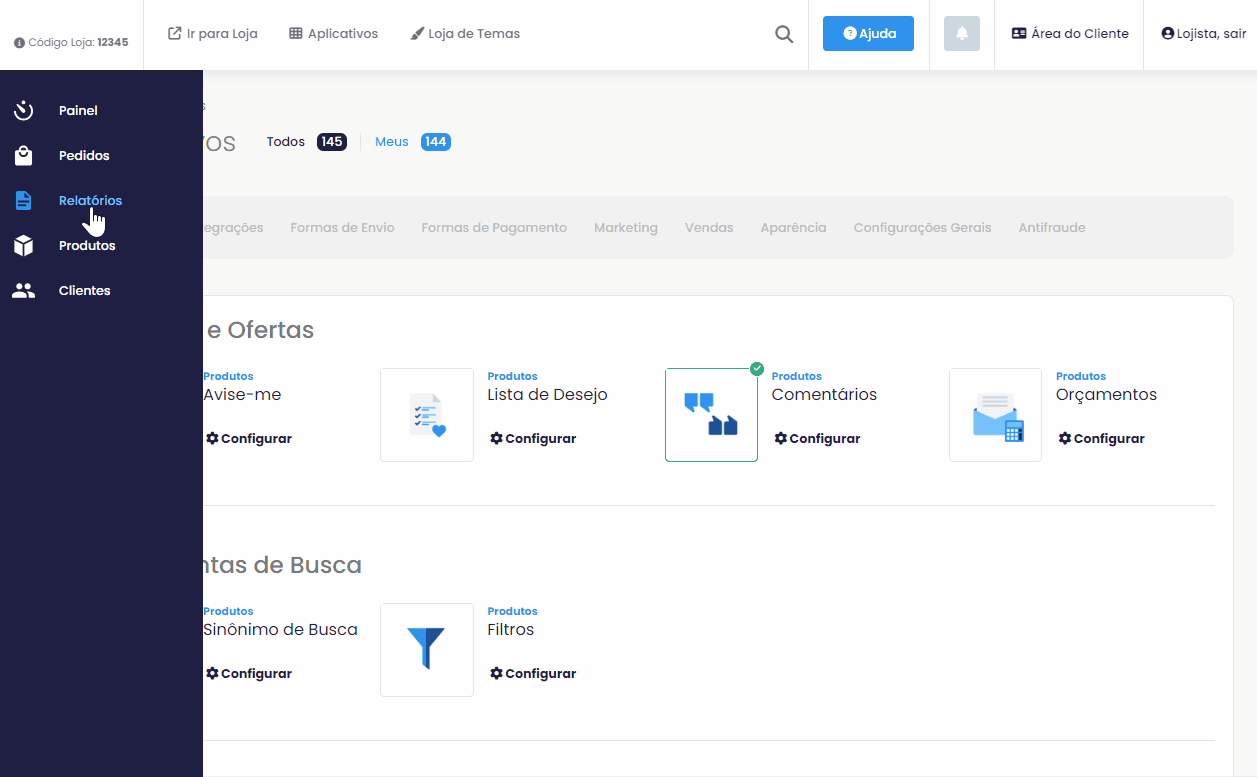Open Loja de Temas
This screenshot has width=1257, height=777.
pos(465,34)
